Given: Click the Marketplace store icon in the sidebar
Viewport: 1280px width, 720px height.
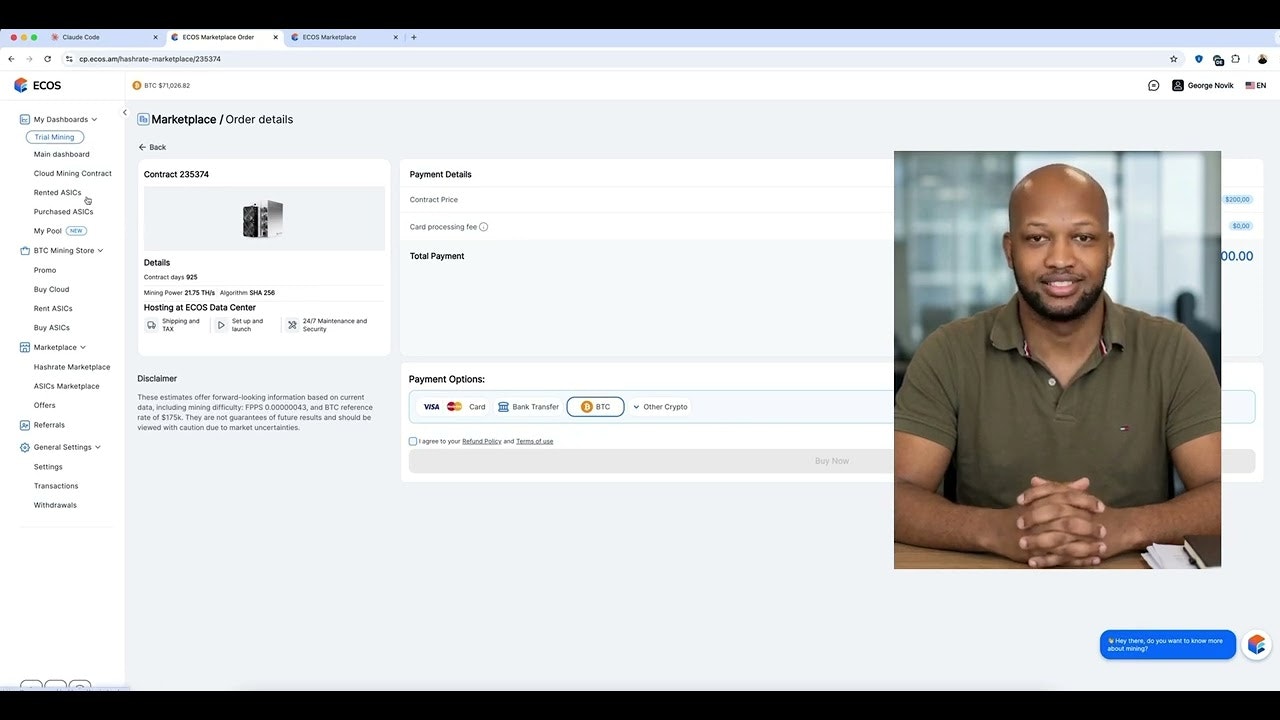Looking at the screenshot, I should click(x=25, y=347).
